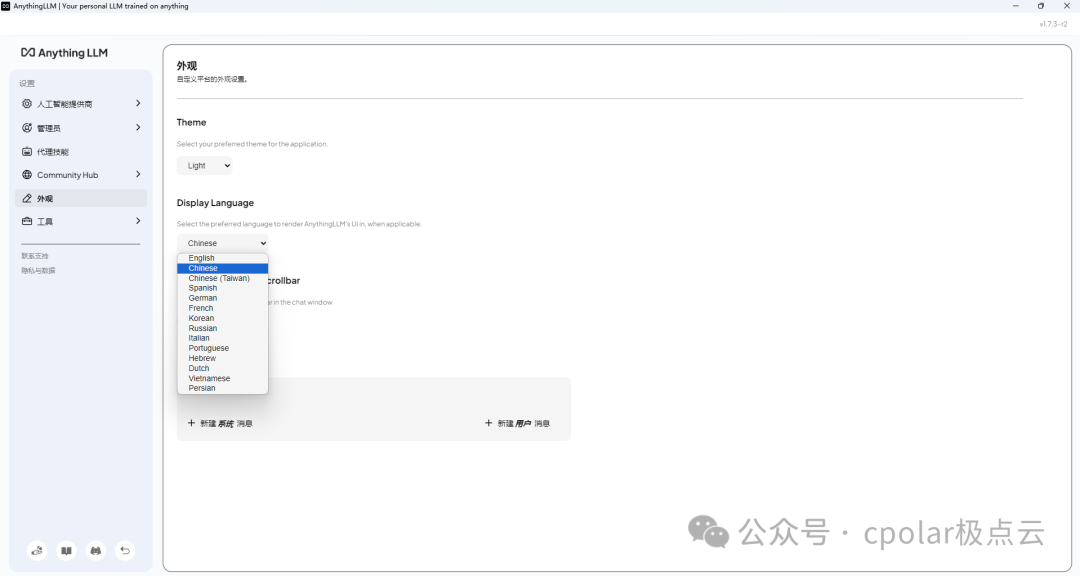The width and height of the screenshot is (1080, 576).
Task: Click the Display Language dropdown showing Chinese
Action: [x=222, y=243]
